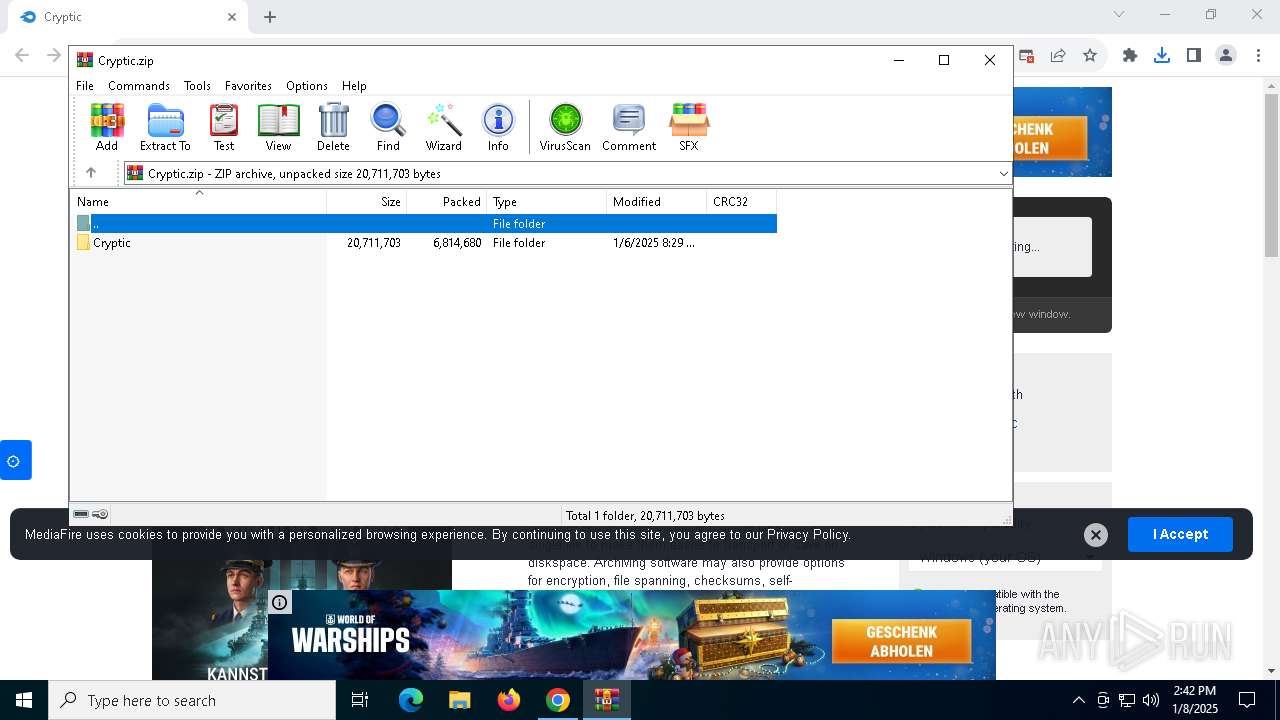Open Chrome menu three dots
The width and height of the screenshot is (1280, 720).
1258,55
